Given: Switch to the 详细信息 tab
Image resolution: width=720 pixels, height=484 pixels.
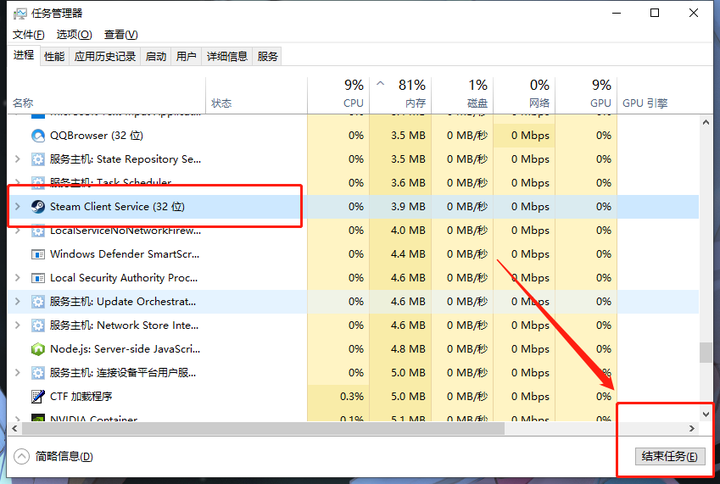Looking at the screenshot, I should click(227, 56).
